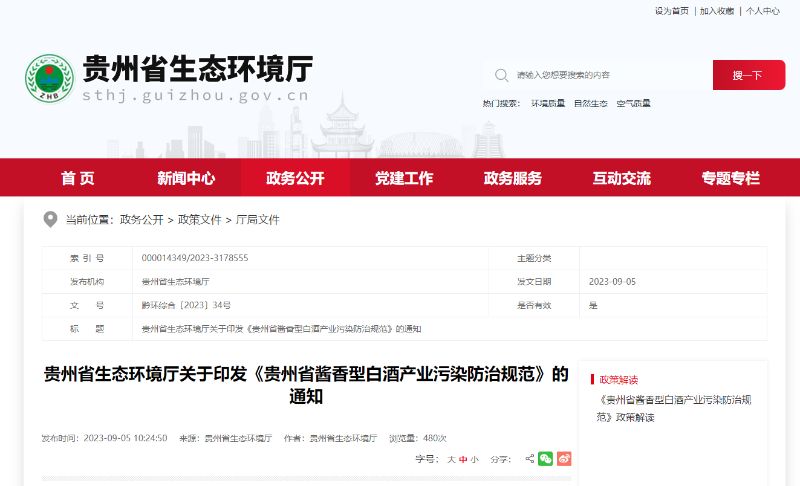Click 政策文件 in the breadcrumb
The image size is (800, 486).
point(200,220)
